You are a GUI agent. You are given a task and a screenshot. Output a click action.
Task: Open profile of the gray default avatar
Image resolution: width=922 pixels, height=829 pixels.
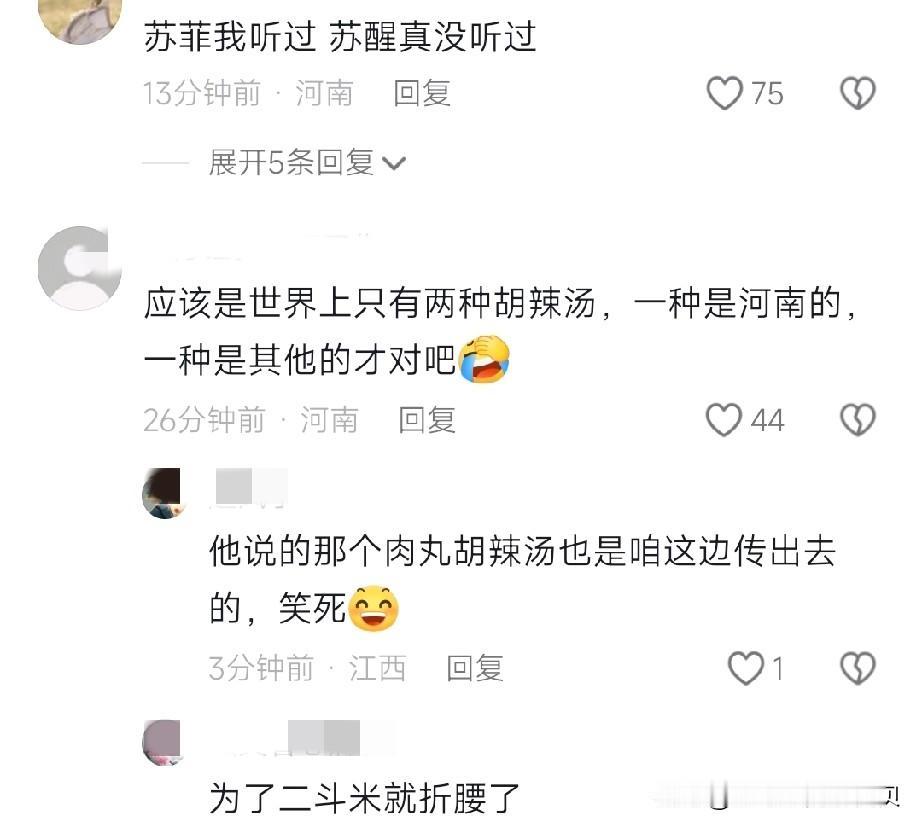coord(79,268)
